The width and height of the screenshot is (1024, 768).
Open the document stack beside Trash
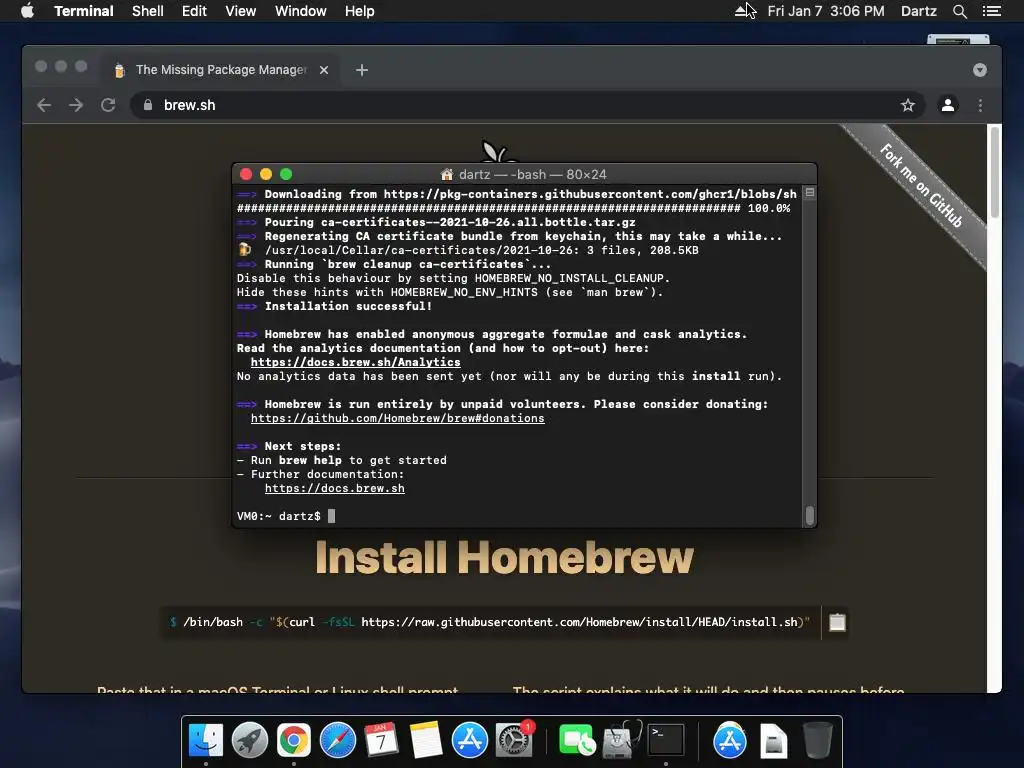(774, 741)
